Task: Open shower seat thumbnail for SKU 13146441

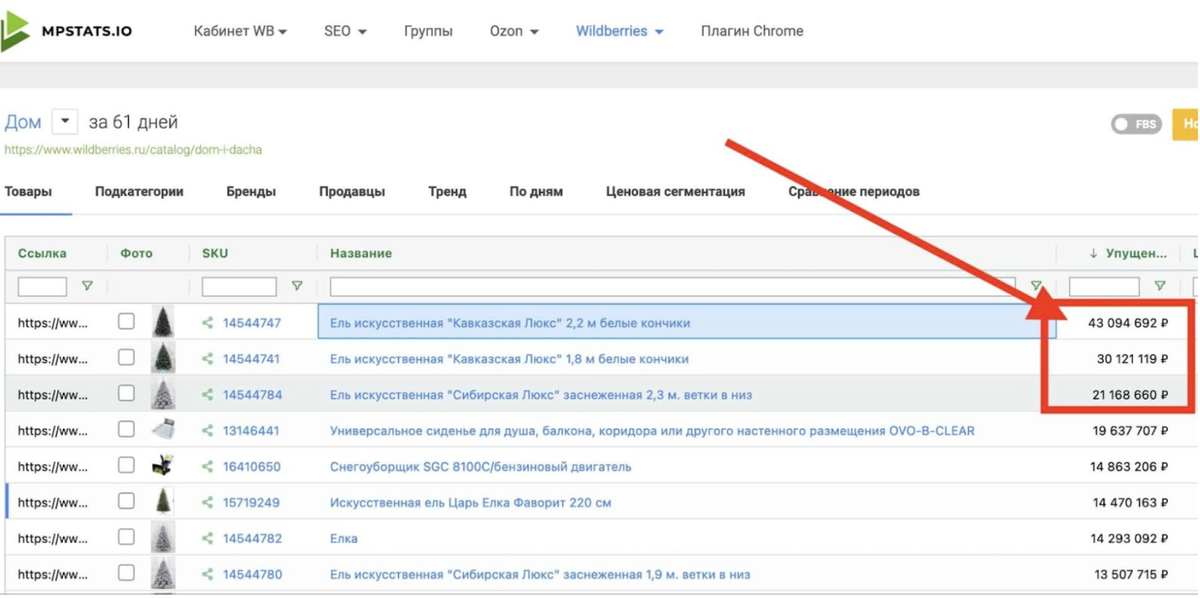Action: pos(162,430)
